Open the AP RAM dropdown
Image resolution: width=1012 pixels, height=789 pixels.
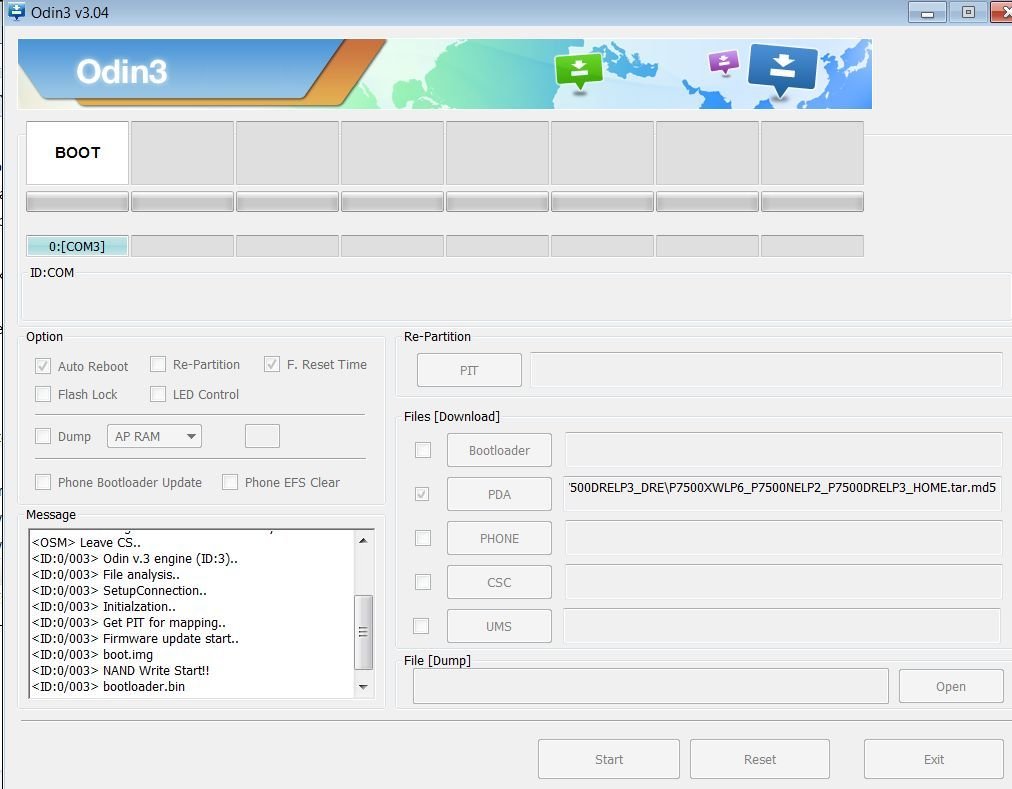(154, 436)
